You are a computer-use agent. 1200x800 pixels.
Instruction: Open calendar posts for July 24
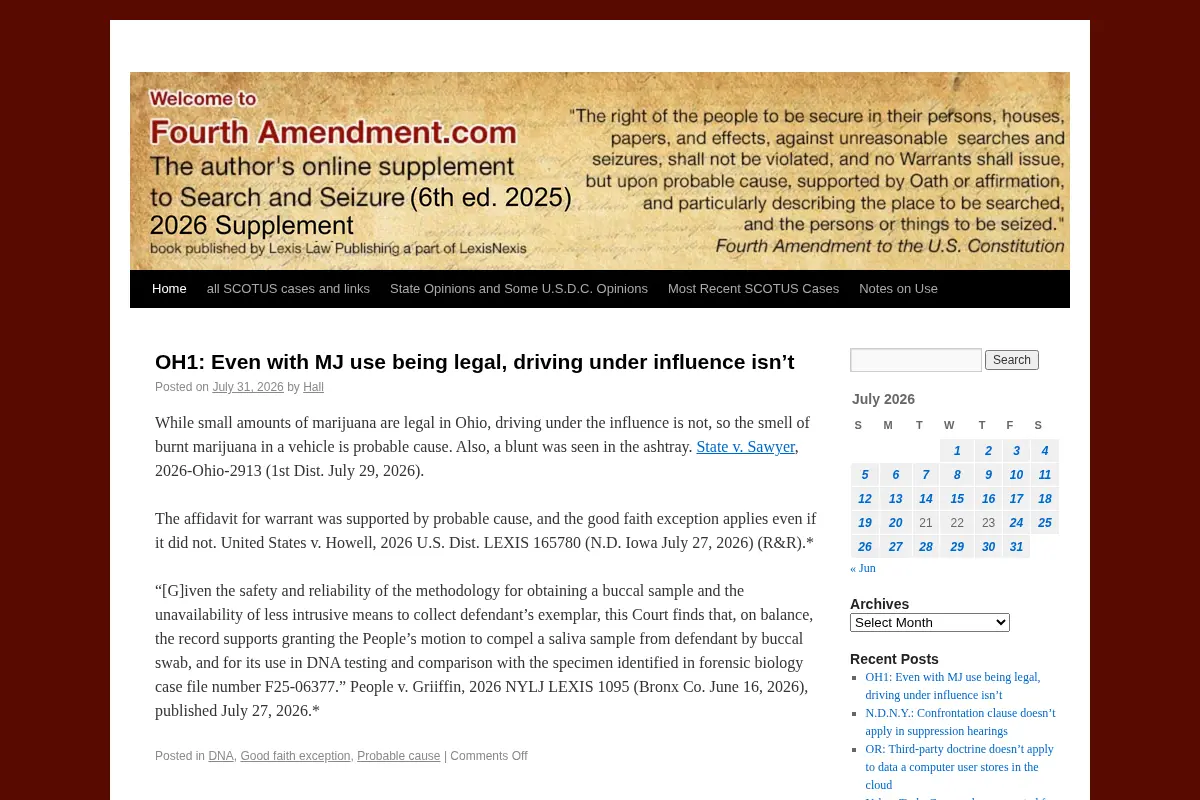pyautogui.click(x=1016, y=523)
